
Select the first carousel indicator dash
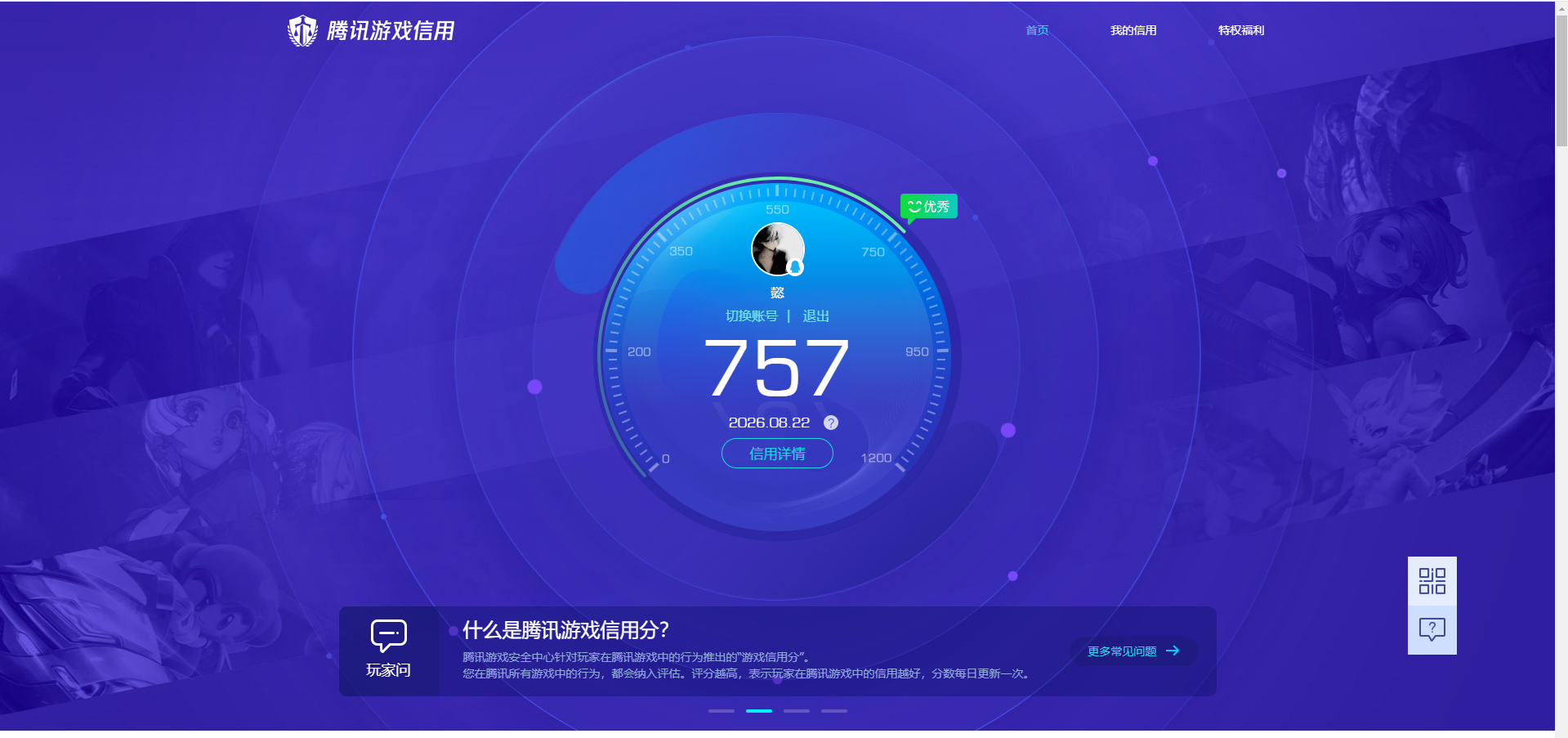point(721,711)
